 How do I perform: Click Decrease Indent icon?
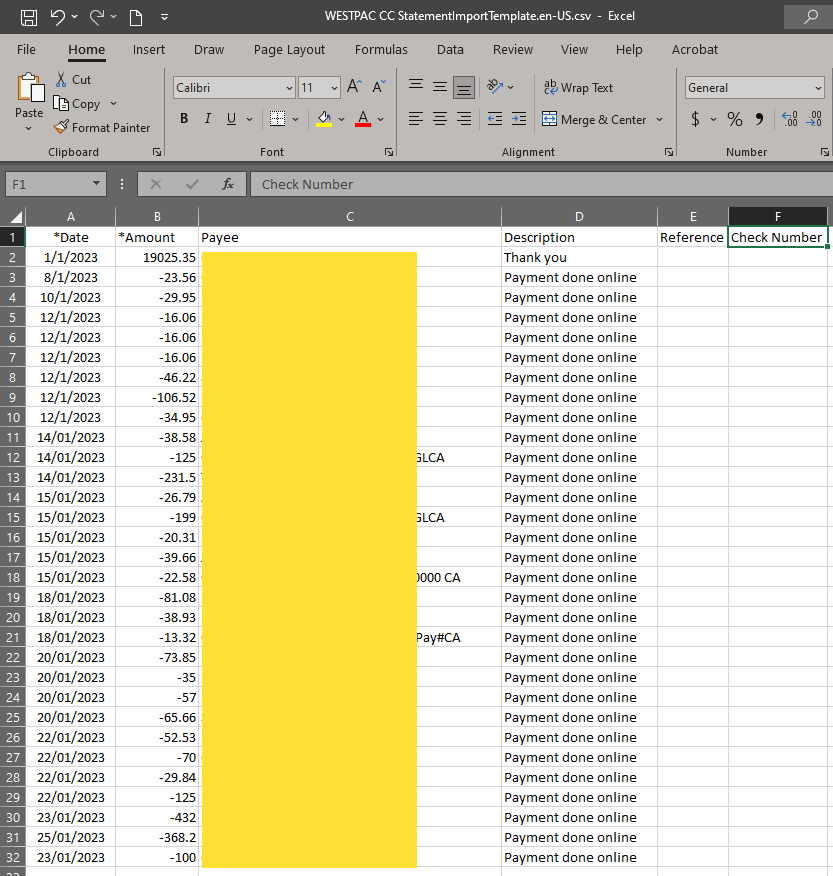[495, 118]
